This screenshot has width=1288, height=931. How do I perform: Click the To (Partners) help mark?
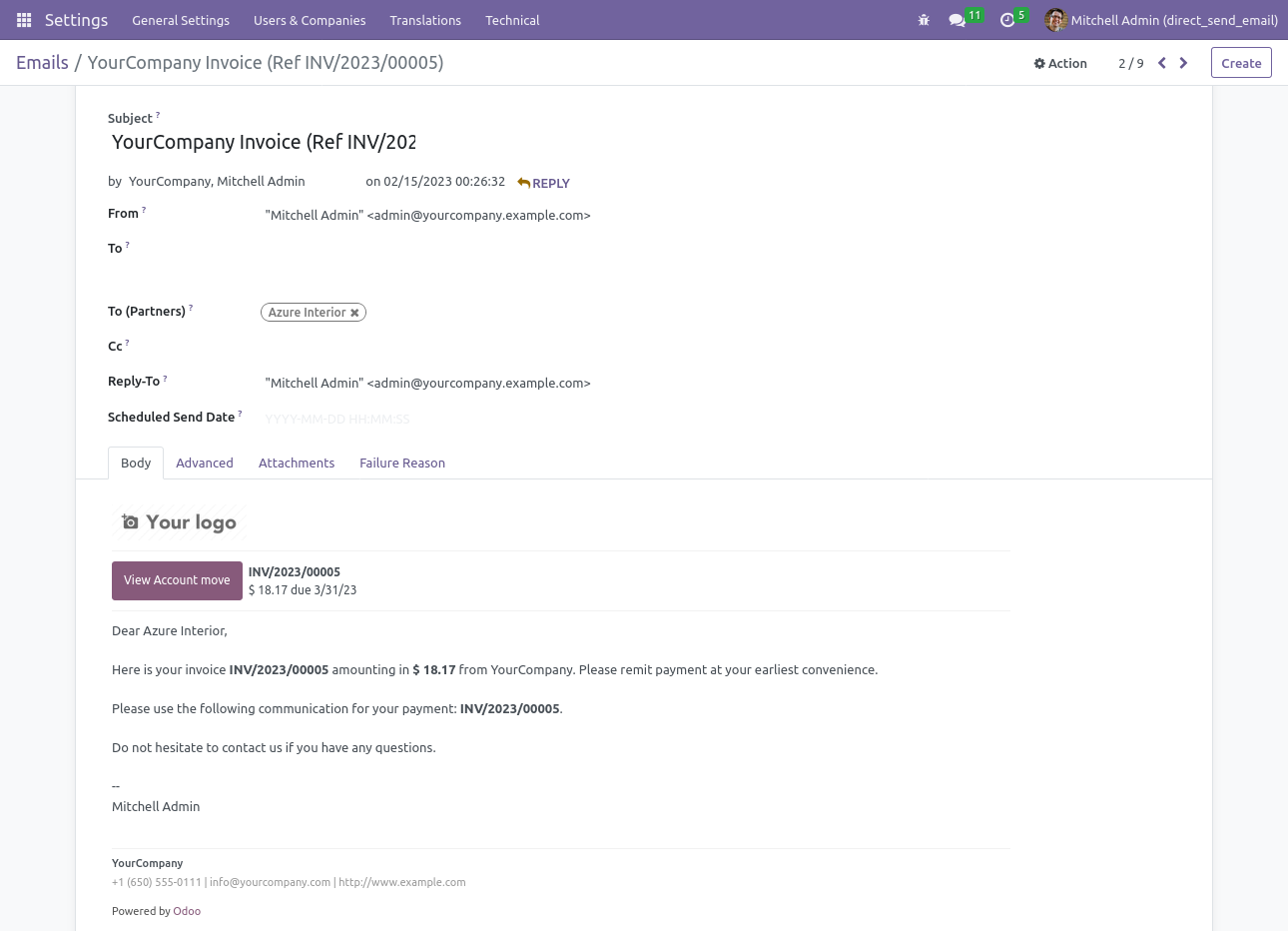(191, 308)
